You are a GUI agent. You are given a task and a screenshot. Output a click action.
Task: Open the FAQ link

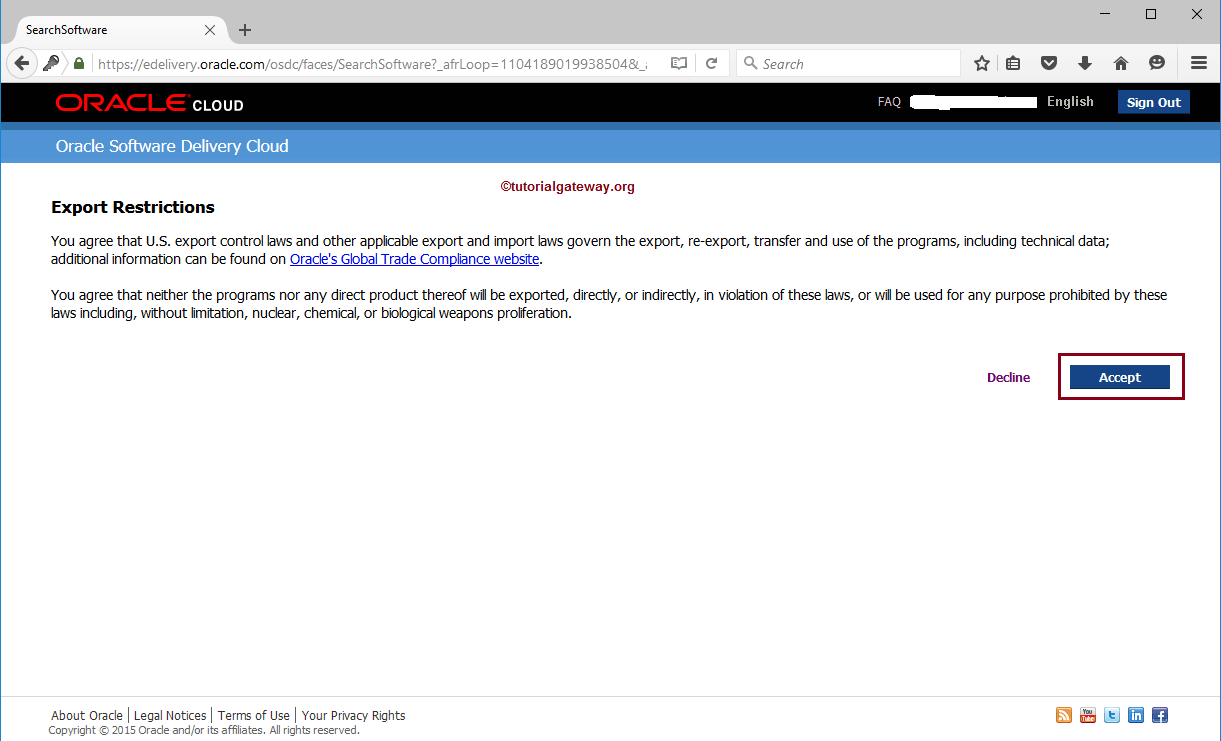pyautogui.click(x=889, y=102)
